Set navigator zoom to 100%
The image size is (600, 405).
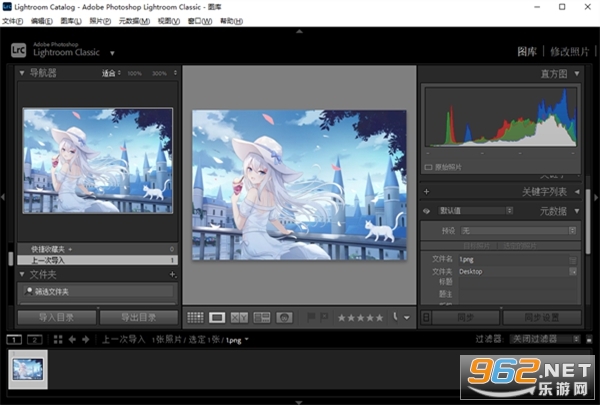pyautogui.click(x=134, y=73)
